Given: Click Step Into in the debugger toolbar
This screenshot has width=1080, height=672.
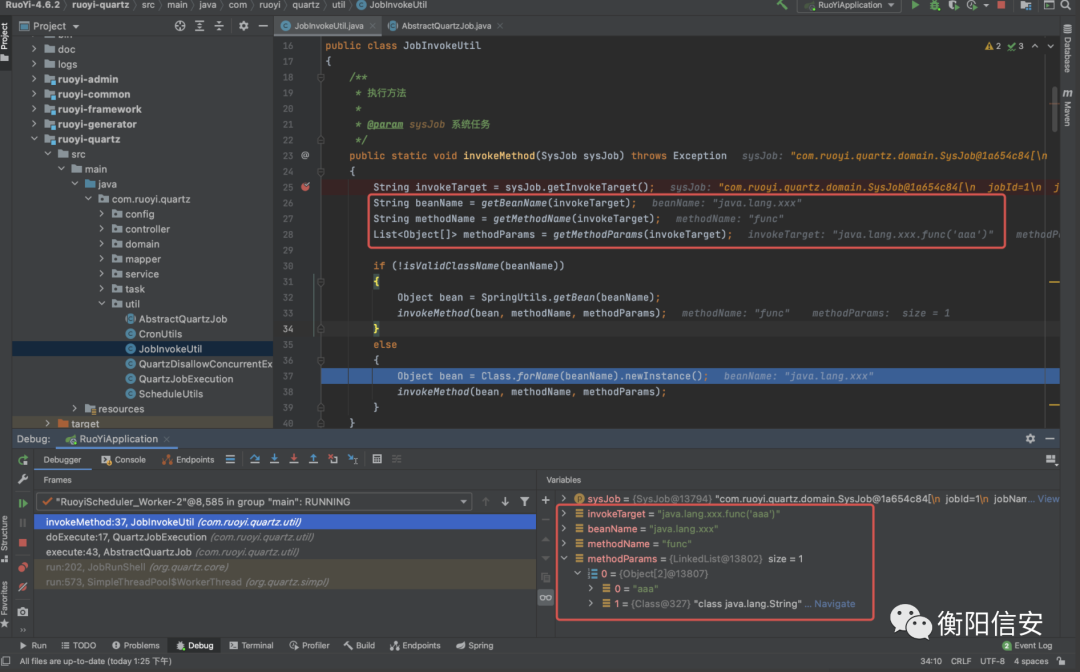Looking at the screenshot, I should [274, 459].
